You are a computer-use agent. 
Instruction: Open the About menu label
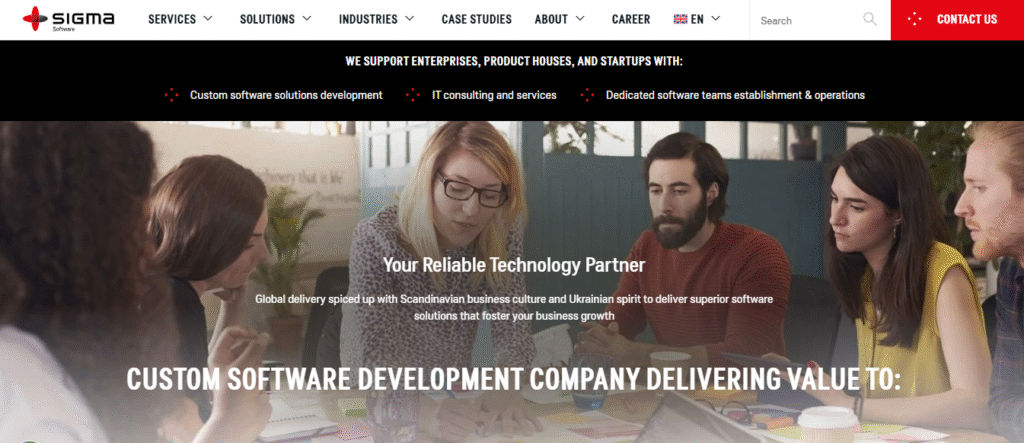(x=551, y=20)
